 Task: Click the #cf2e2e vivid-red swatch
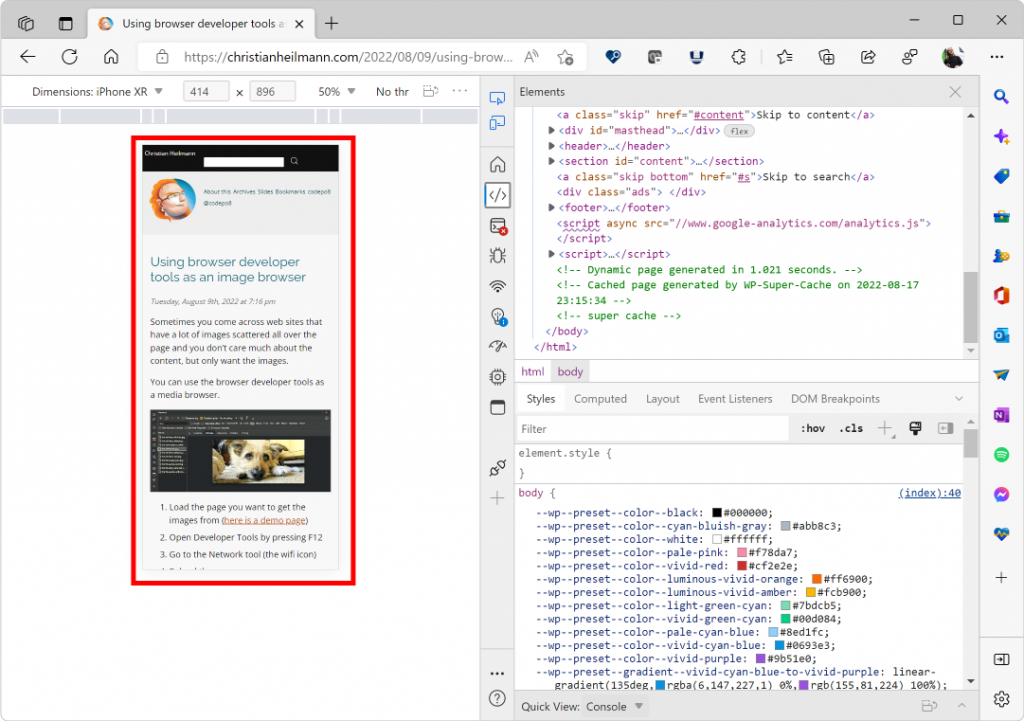(x=741, y=566)
